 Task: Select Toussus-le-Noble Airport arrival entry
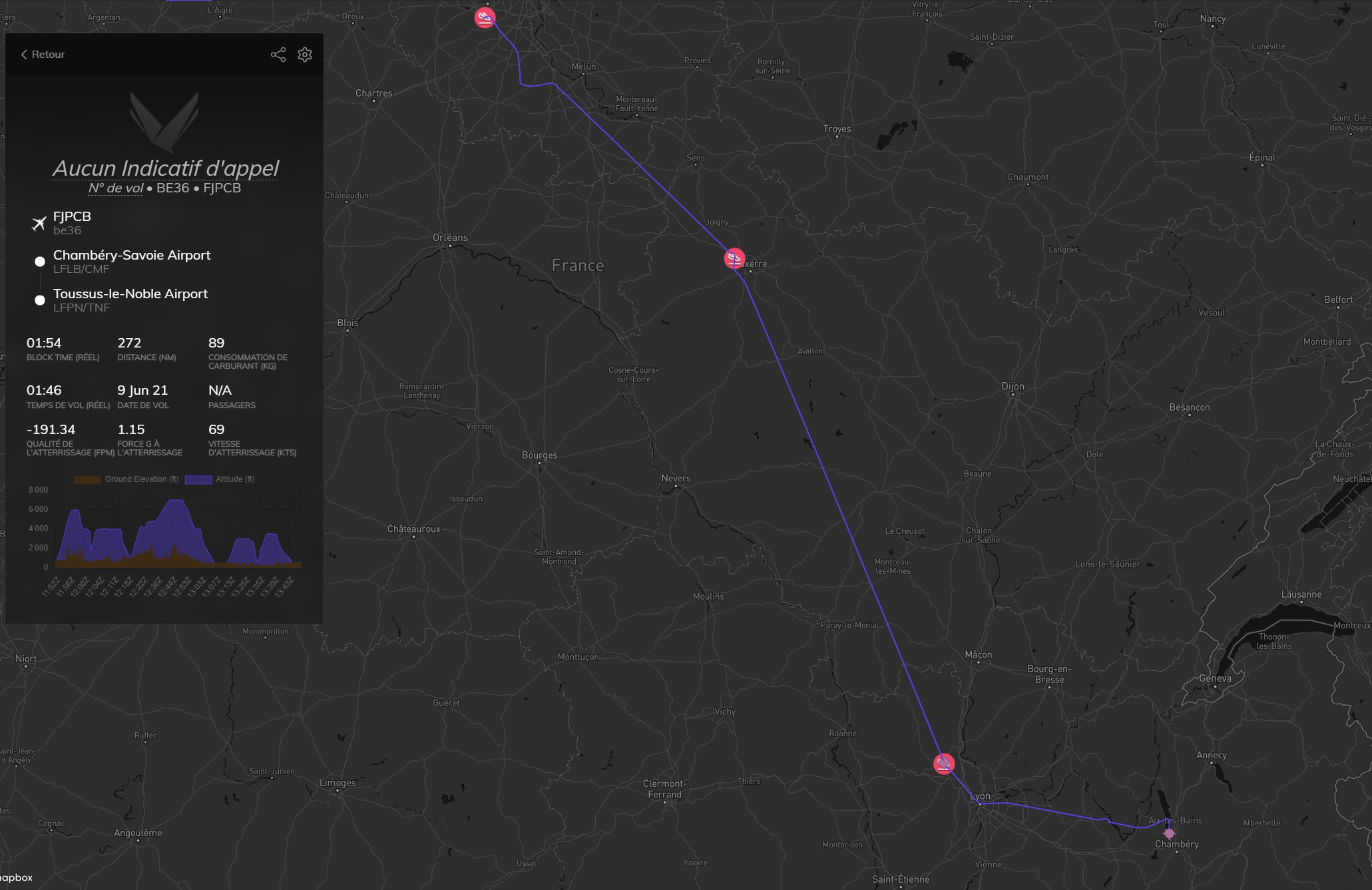pyautogui.click(x=130, y=294)
